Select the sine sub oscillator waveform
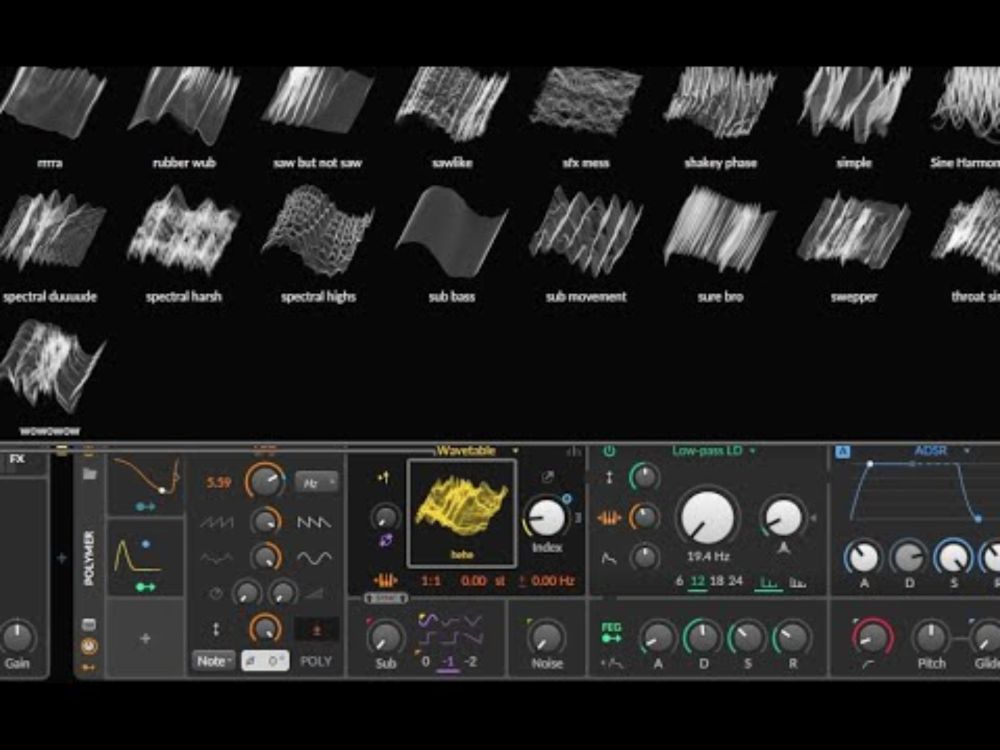 (428, 620)
